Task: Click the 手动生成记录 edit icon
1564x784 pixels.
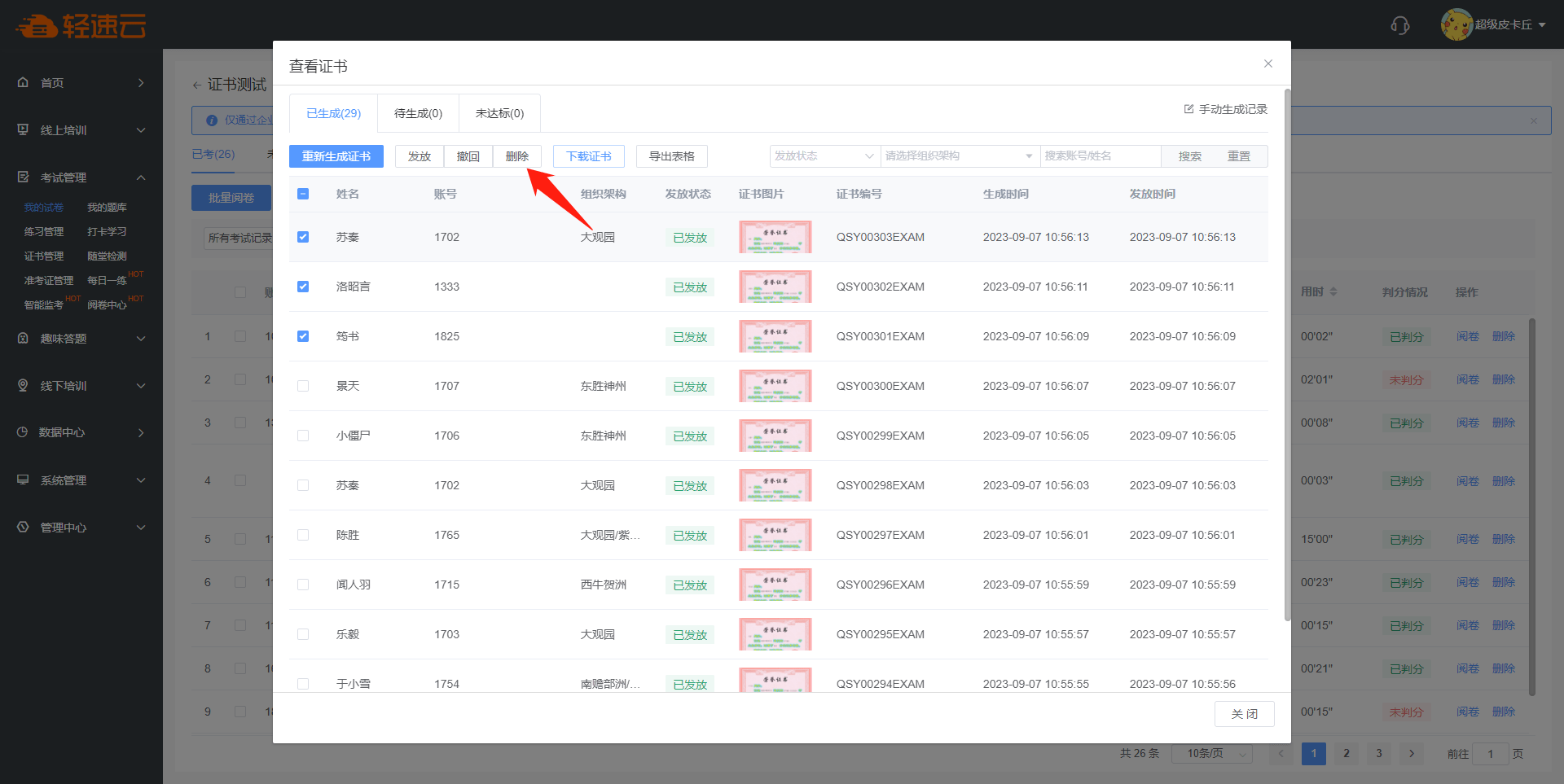Action: coord(1188,109)
